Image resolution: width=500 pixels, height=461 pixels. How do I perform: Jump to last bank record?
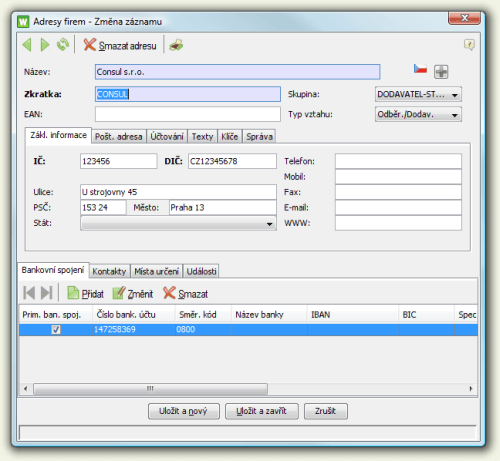[46, 293]
